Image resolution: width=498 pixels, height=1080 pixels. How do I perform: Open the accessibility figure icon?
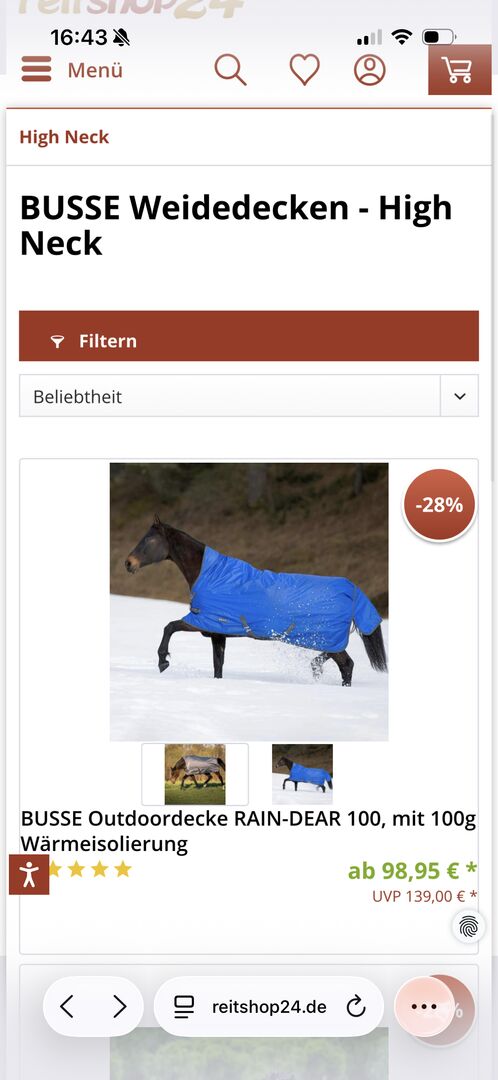29,874
